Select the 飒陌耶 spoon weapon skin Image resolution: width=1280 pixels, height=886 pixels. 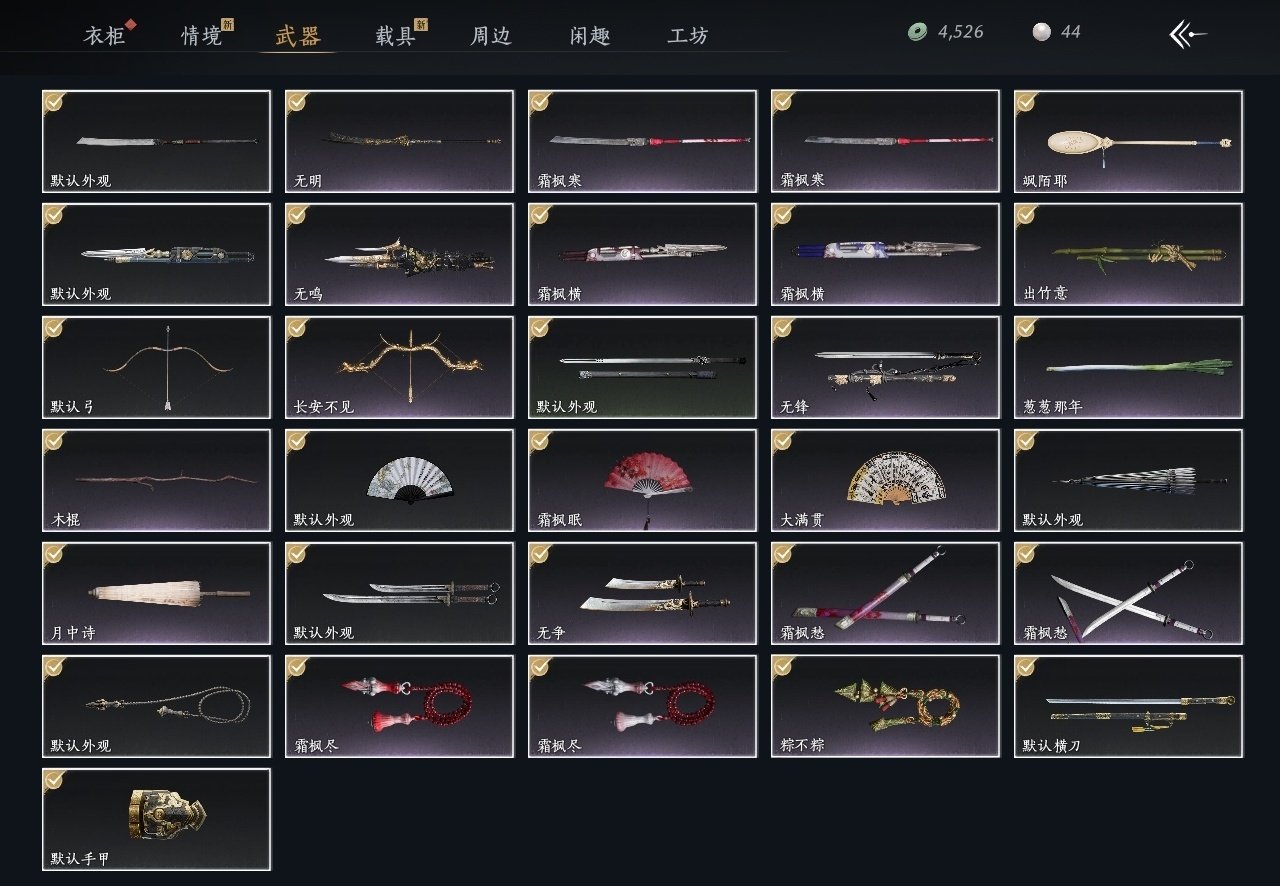pos(1128,141)
